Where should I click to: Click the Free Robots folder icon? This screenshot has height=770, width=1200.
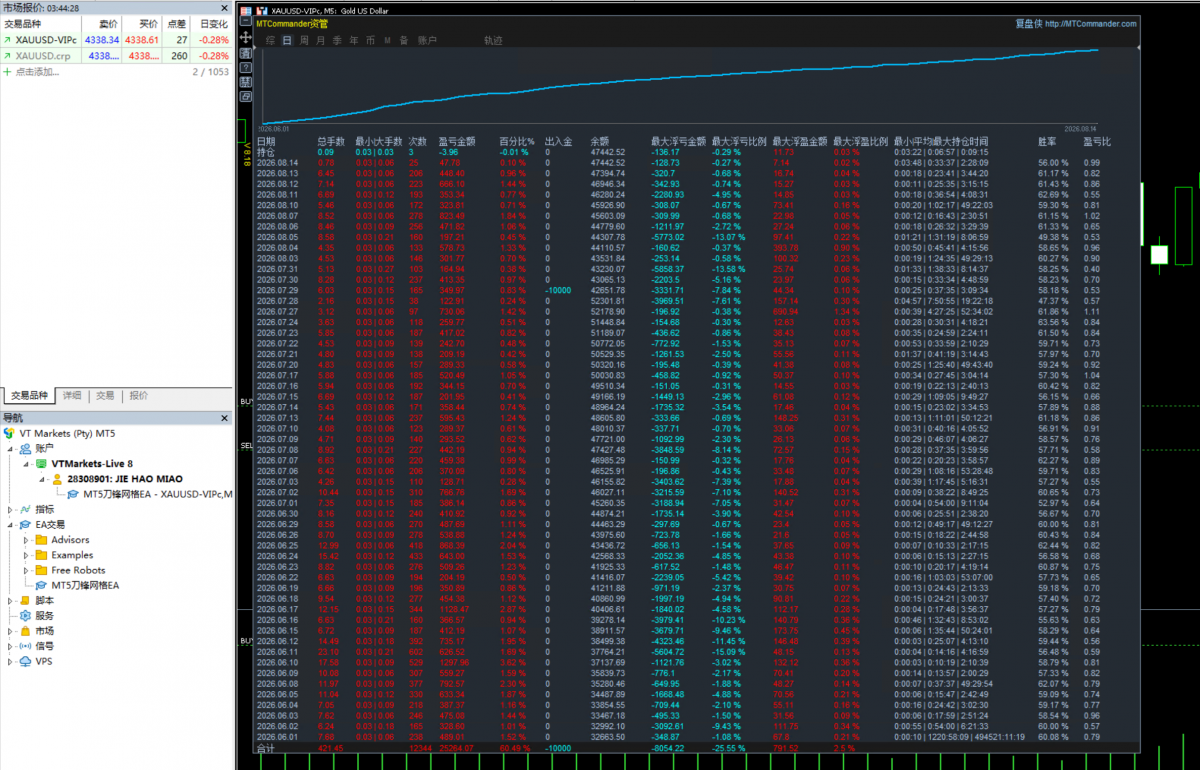click(x=41, y=570)
